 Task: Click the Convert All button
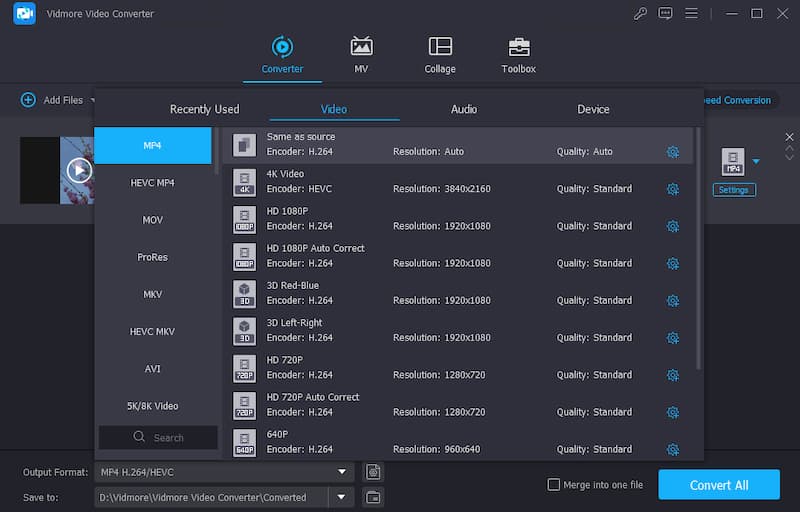click(x=718, y=485)
